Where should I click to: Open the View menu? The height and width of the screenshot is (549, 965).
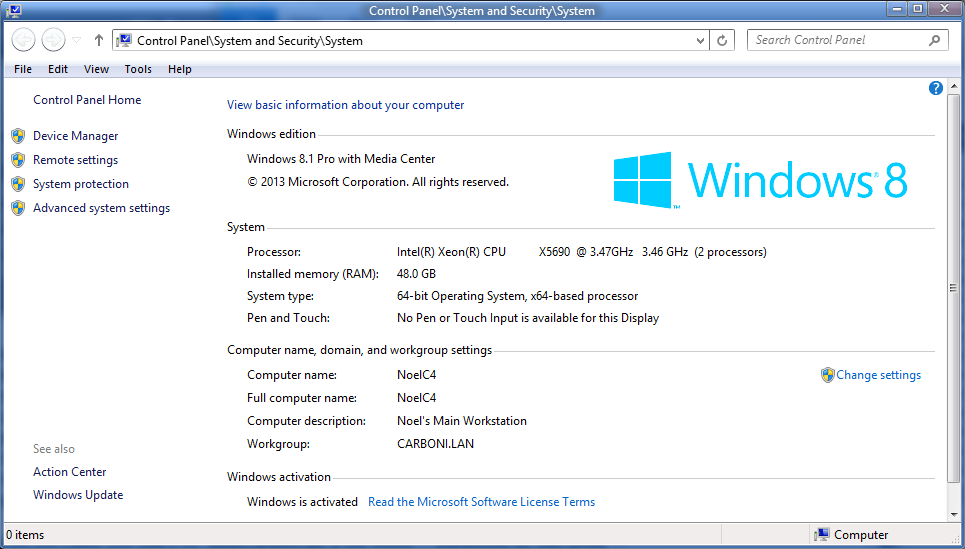[x=96, y=69]
